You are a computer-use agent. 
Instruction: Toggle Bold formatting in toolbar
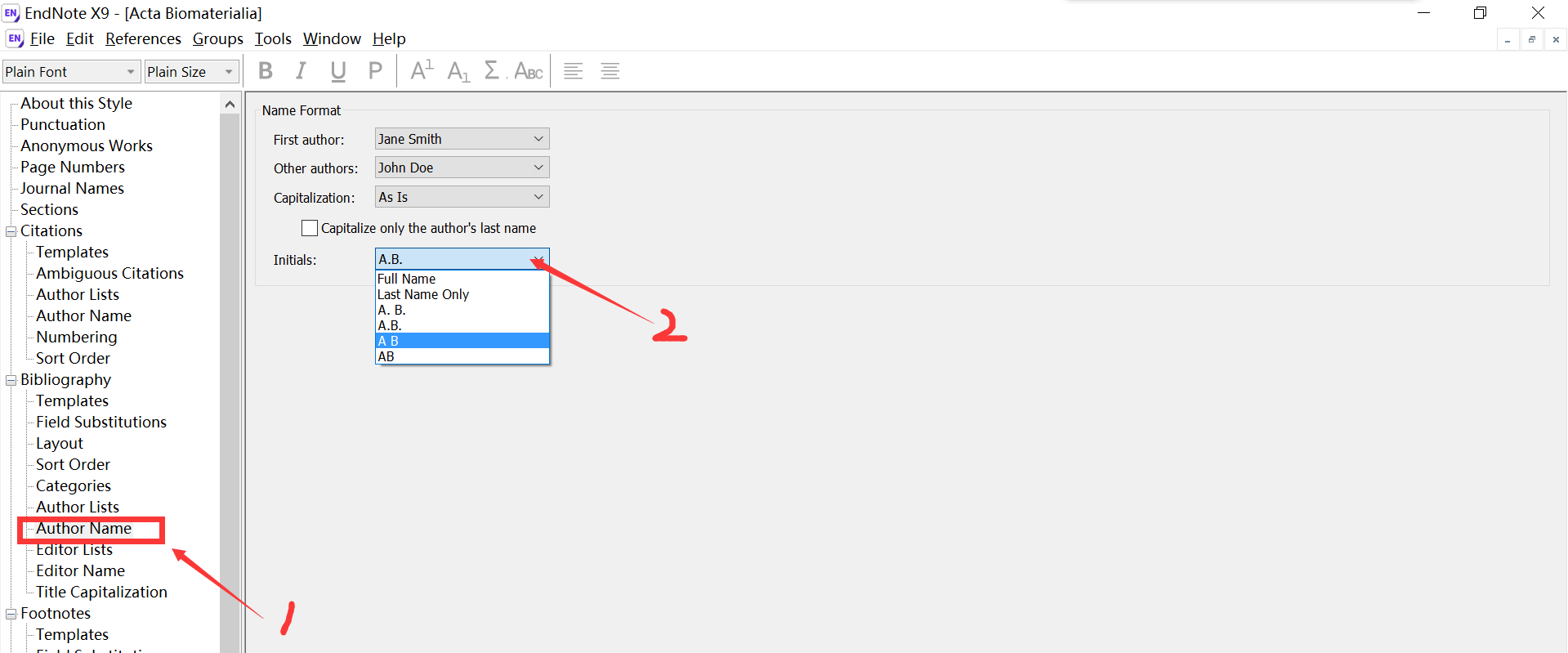click(x=266, y=71)
